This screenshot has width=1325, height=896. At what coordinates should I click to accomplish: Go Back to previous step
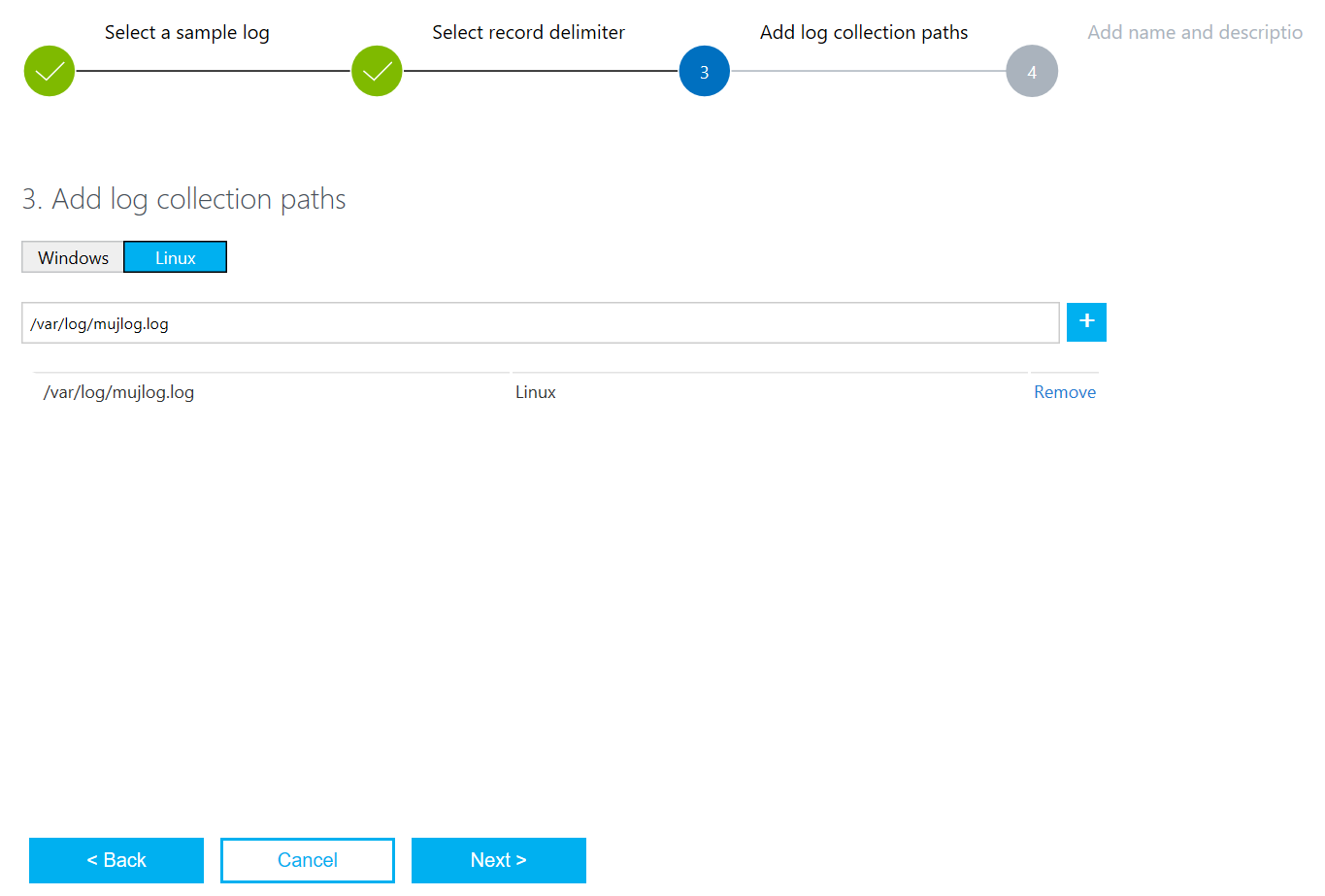click(116, 860)
